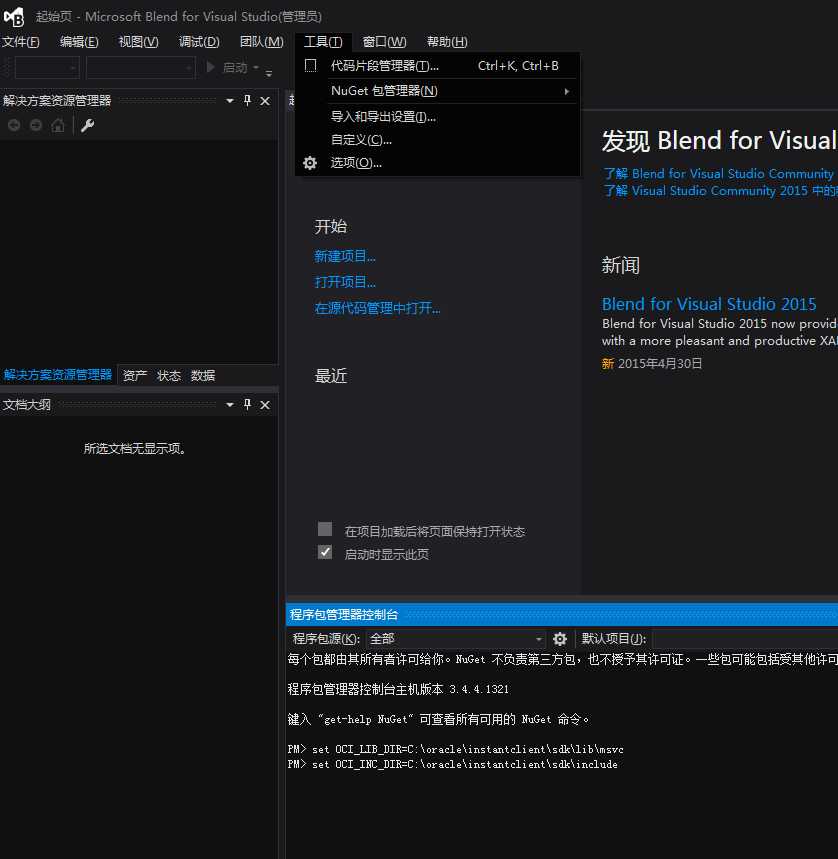Click the snippet manager icon in Tools menu
Viewport: 838px width, 859px height.
point(311,66)
